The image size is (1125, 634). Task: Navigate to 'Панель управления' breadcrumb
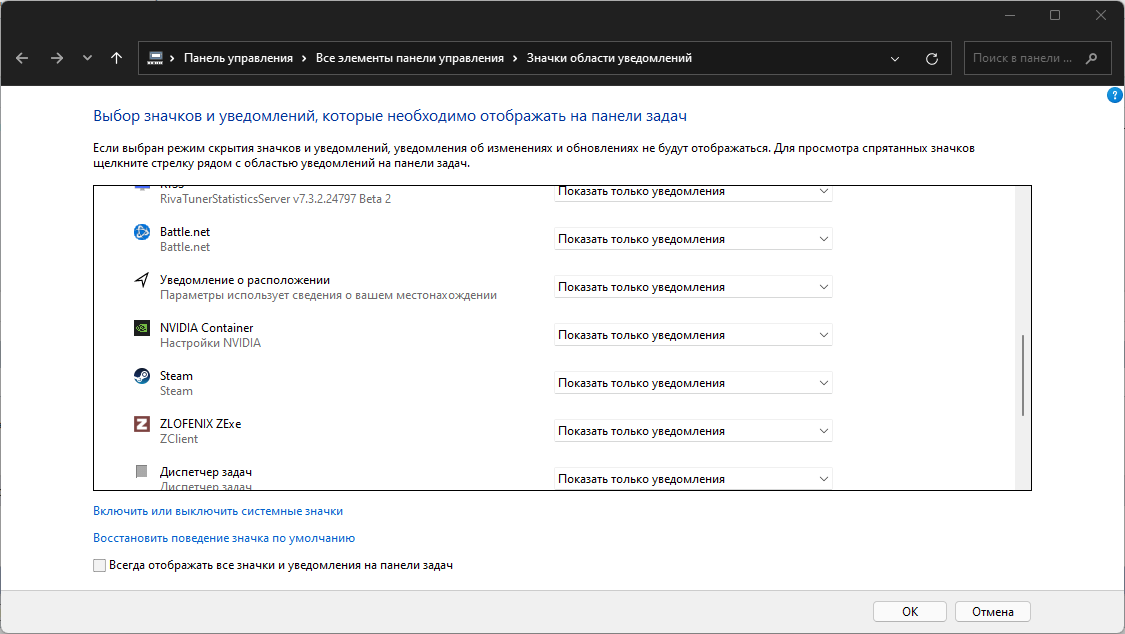(238, 58)
